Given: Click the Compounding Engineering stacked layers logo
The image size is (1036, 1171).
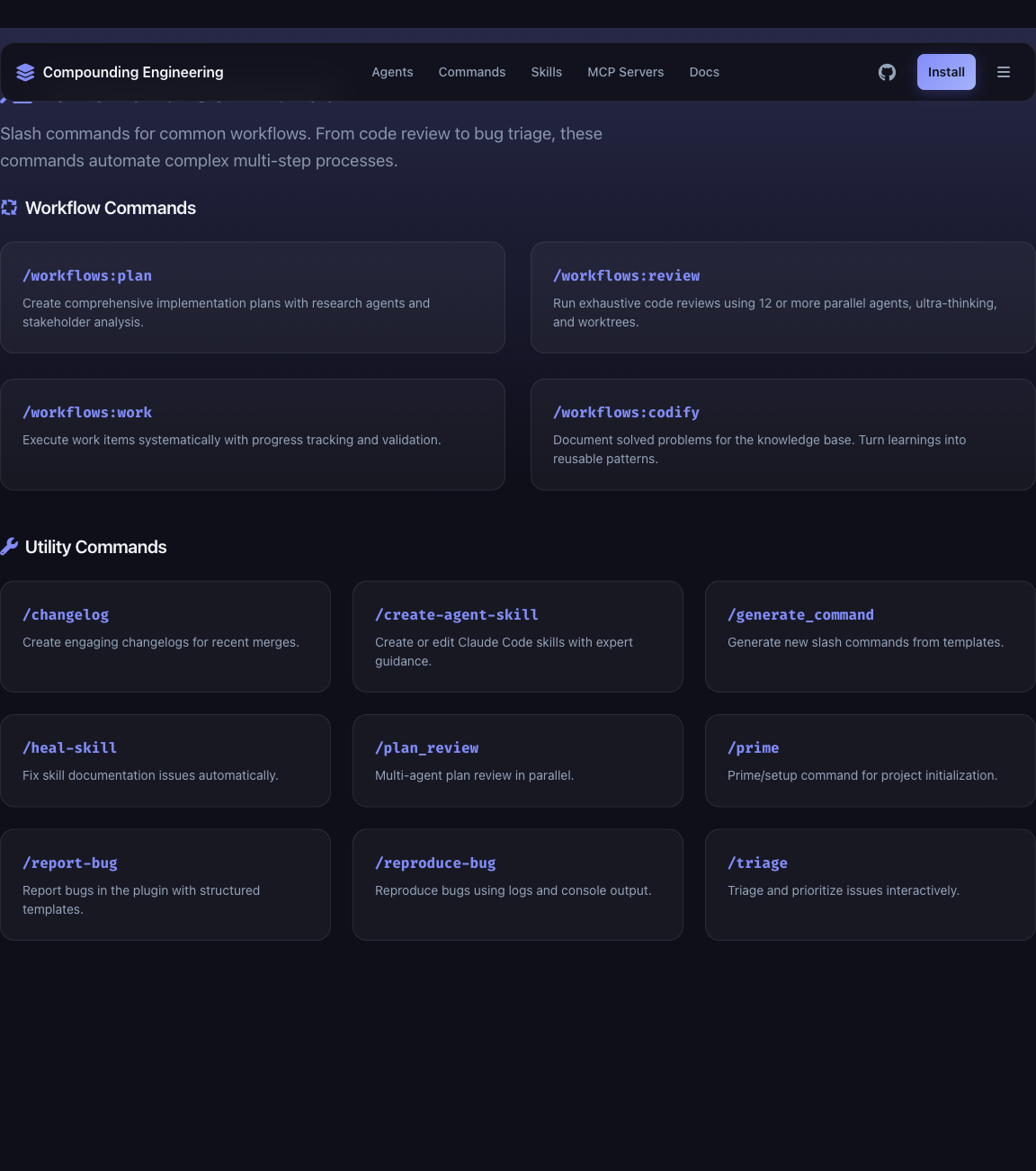Looking at the screenshot, I should 25,72.
